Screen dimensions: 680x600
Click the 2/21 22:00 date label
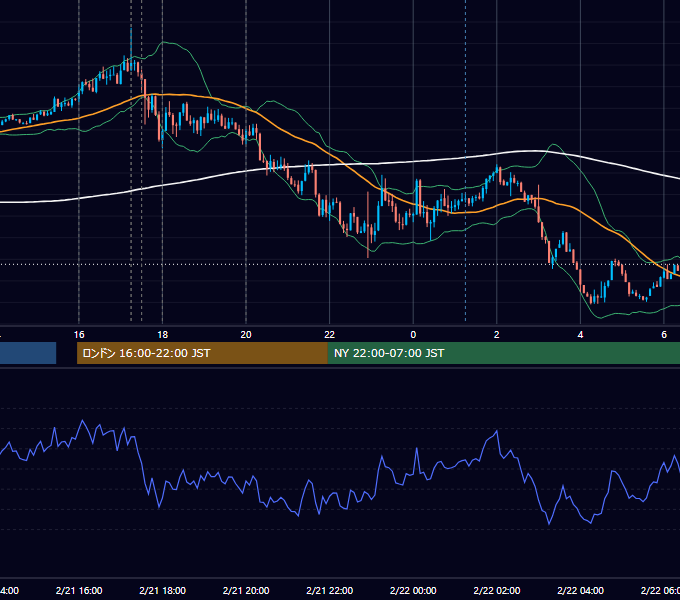(330, 590)
